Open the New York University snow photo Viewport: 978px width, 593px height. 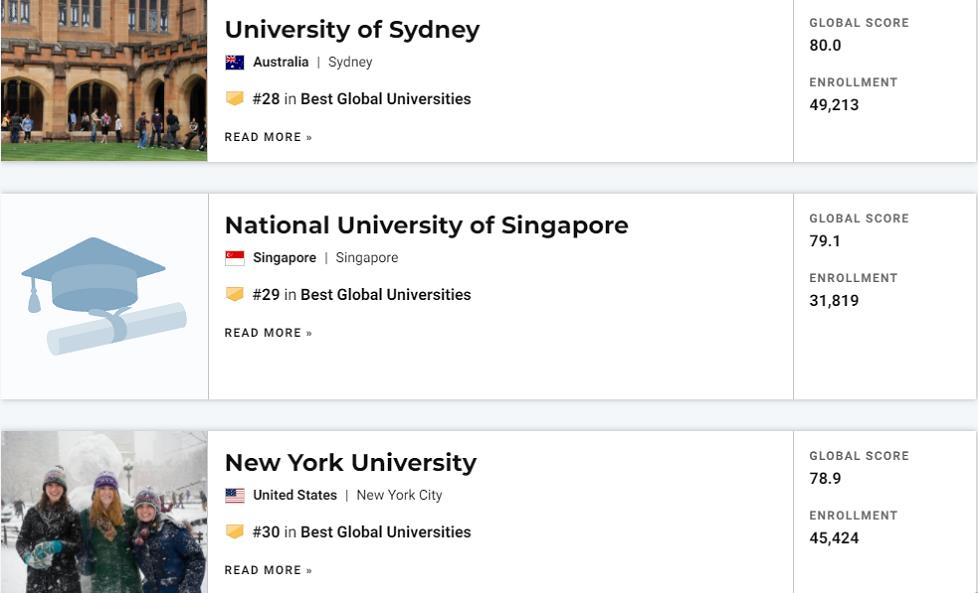click(104, 512)
